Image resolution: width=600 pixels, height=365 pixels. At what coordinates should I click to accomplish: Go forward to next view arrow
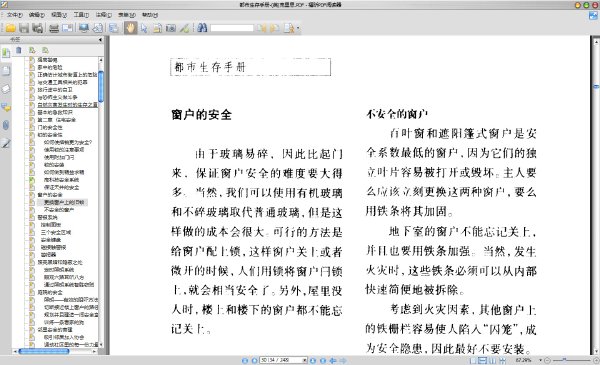click(343, 360)
